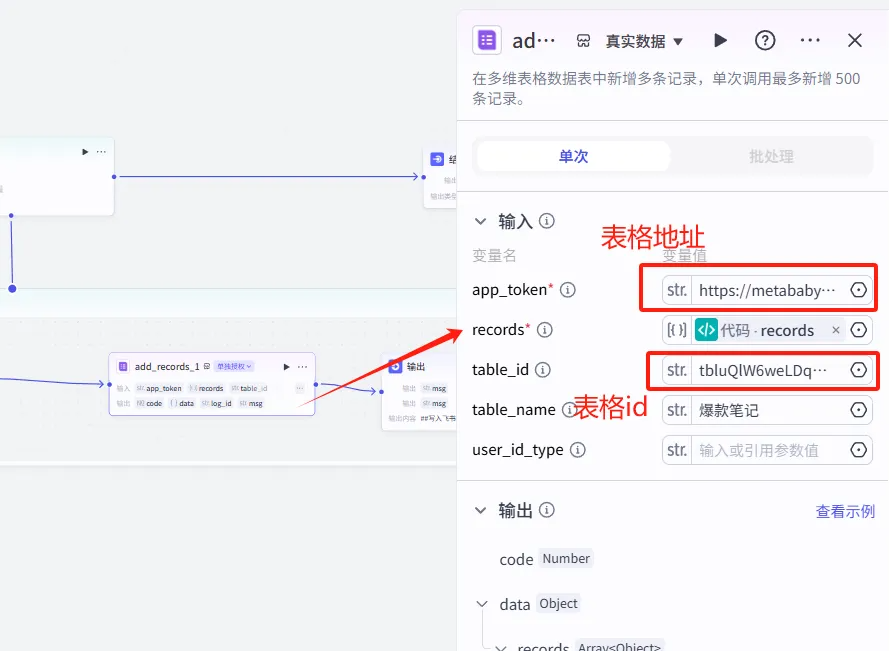Screen dimensions: 889x651
Task: Edit the table_id value field
Action: (768, 370)
